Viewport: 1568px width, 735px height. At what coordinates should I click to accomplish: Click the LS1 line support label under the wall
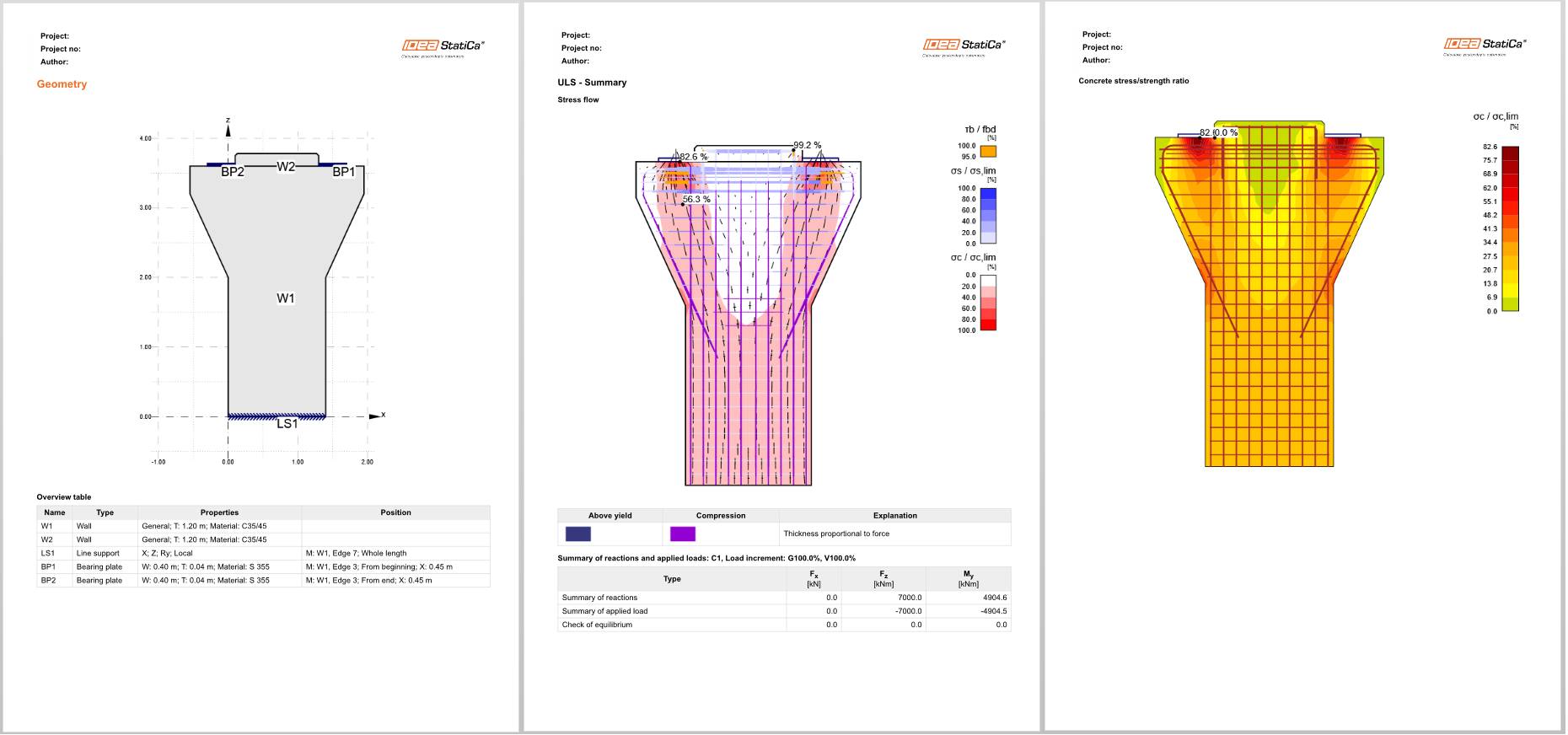tap(287, 424)
